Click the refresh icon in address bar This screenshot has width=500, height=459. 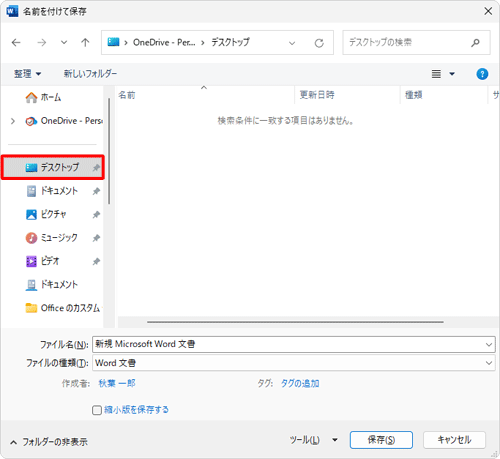(319, 43)
